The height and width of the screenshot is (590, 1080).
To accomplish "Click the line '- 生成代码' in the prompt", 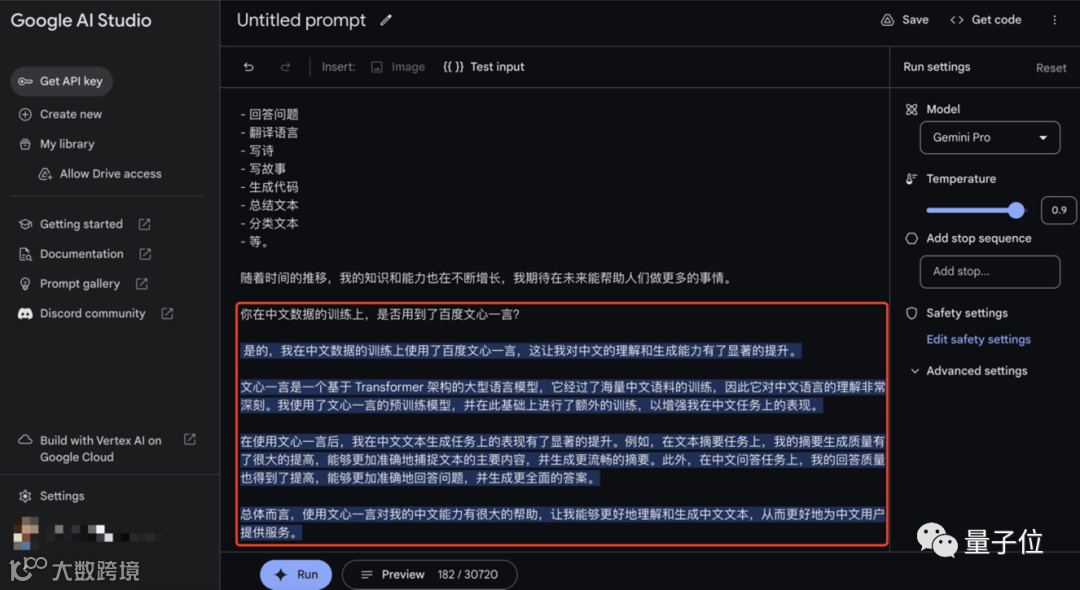I will click(270, 187).
